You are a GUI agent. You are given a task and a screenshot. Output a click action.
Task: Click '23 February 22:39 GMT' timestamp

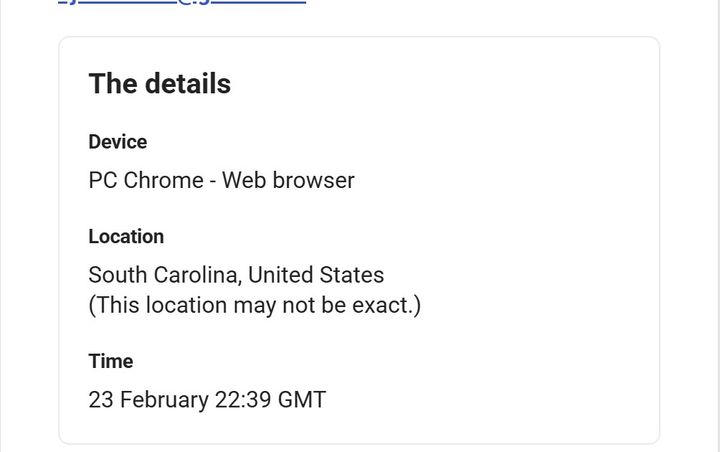pyautogui.click(x=207, y=399)
